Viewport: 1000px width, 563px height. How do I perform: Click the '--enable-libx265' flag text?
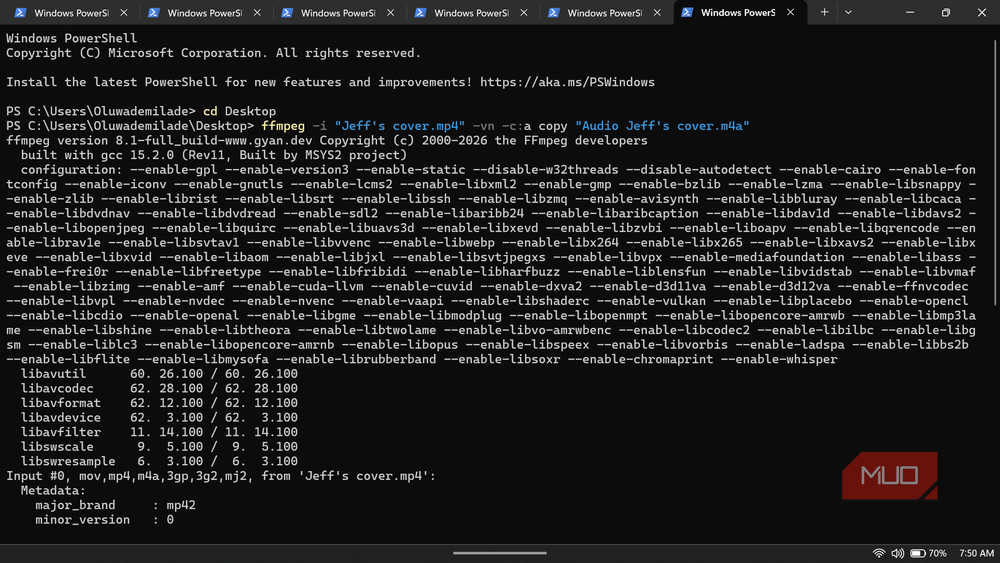(x=684, y=242)
